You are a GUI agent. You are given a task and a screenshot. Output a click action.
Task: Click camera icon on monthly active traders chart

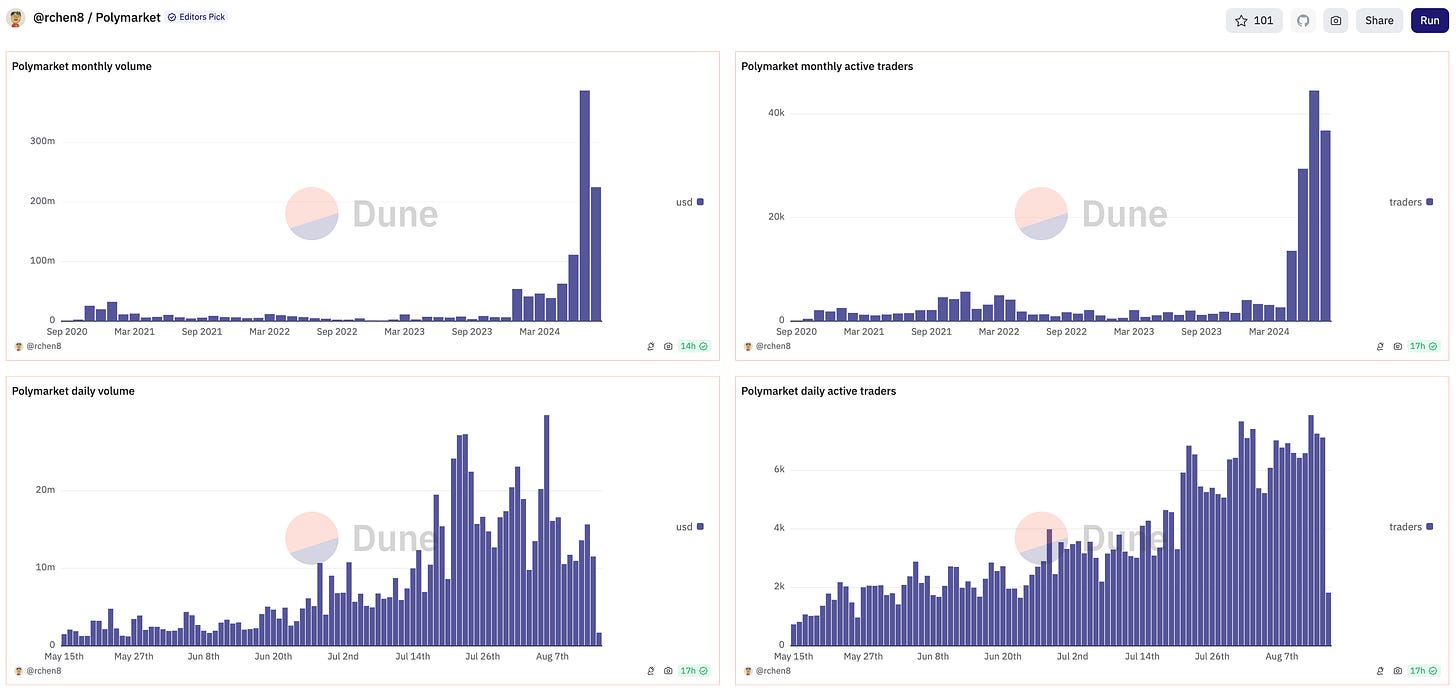[1397, 346]
